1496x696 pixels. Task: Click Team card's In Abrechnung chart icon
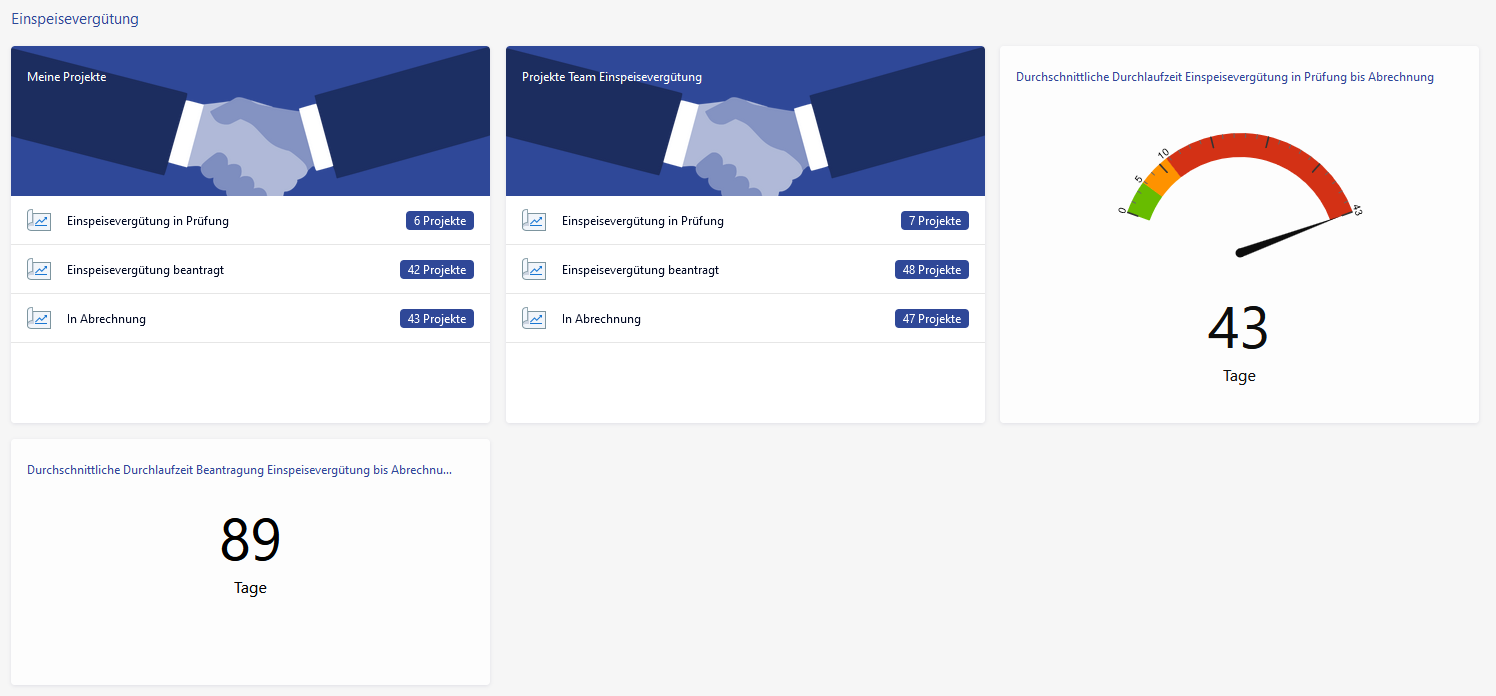click(534, 319)
